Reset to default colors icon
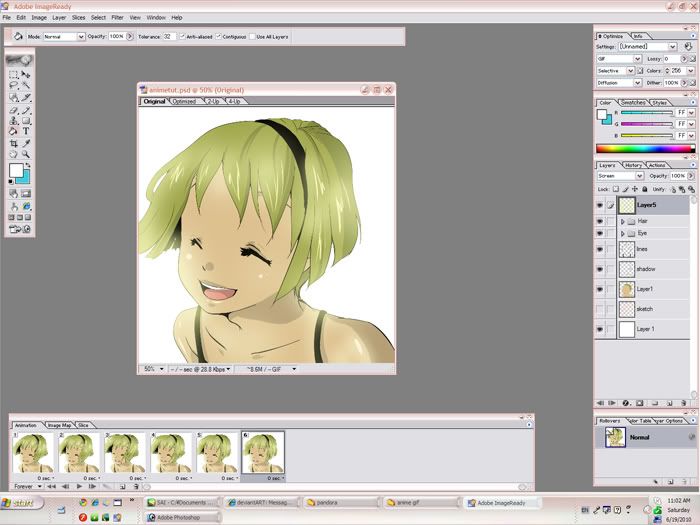 [11, 182]
